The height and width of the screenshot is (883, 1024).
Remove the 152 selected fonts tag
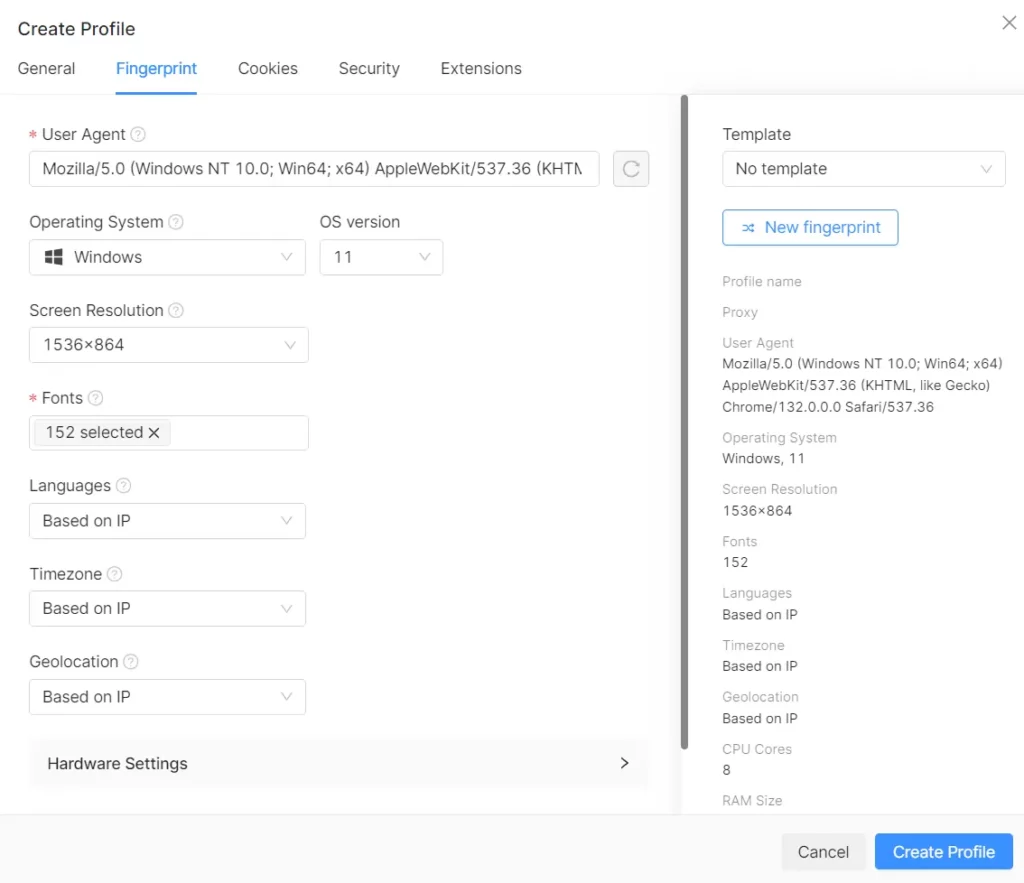tap(155, 432)
